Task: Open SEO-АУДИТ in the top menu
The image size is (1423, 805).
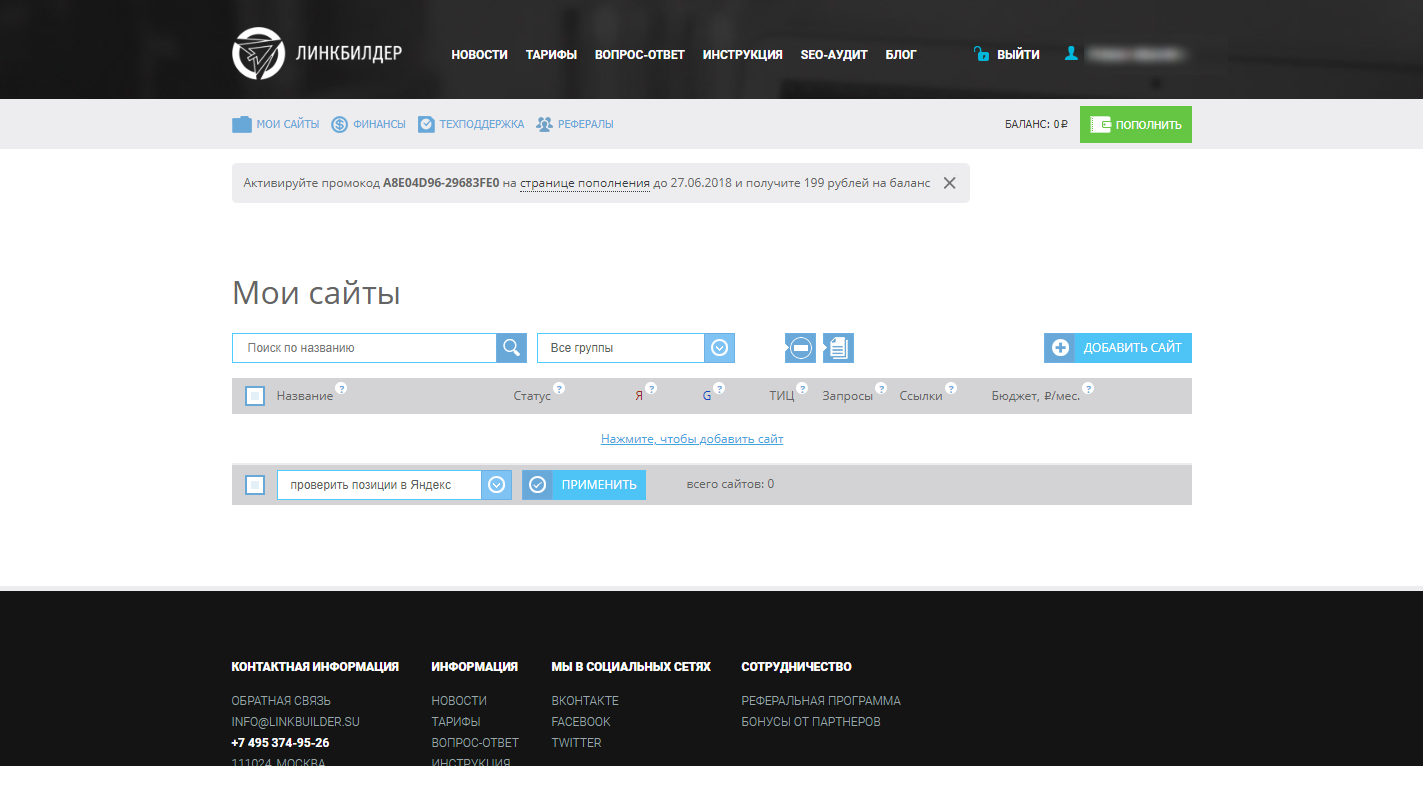Action: pos(834,55)
